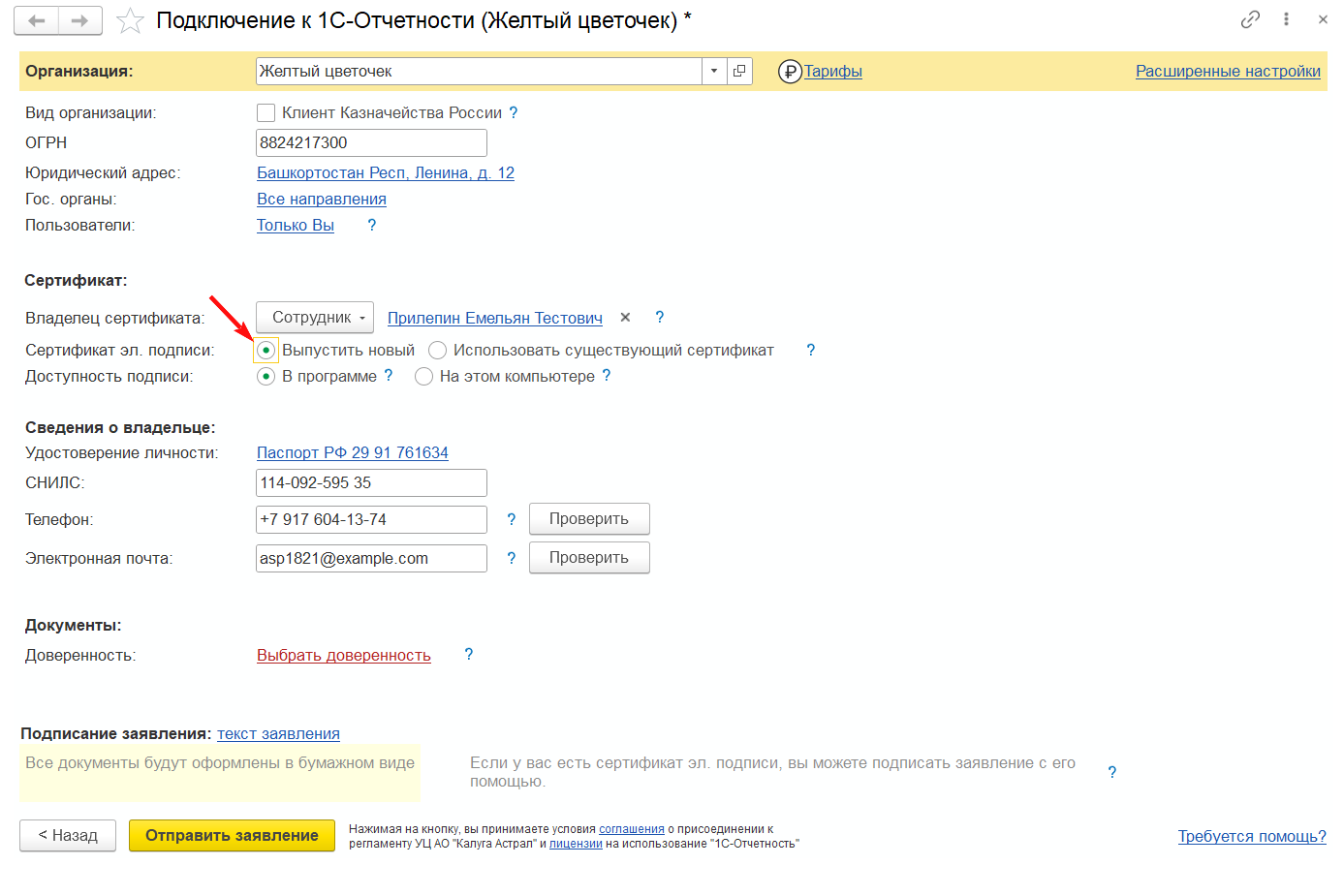Screen dimensions: 1344x896
Task: Show help for Пользователи setting
Action: [x=371, y=225]
